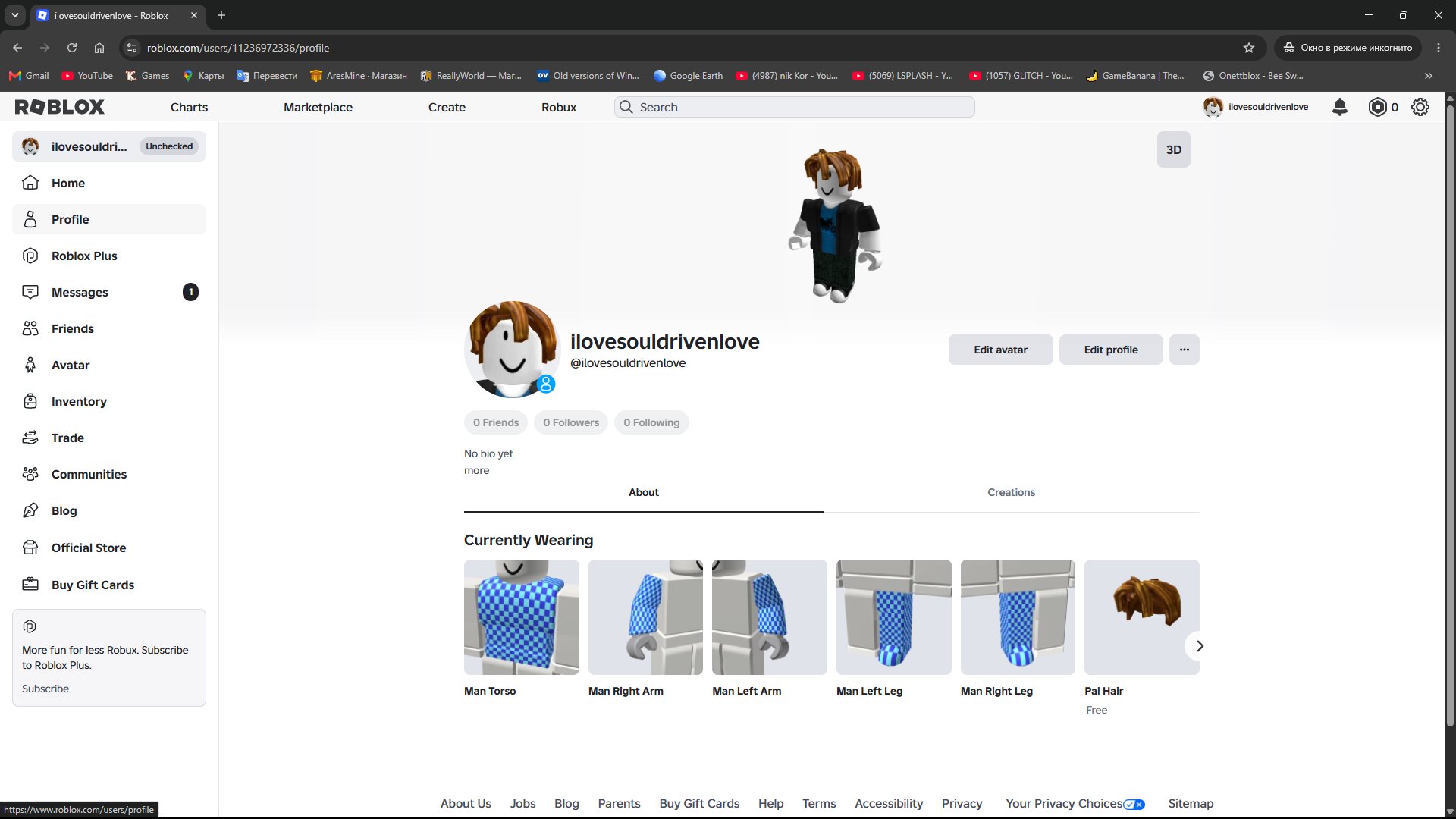Click the header avatar ilovesouldrivenlove

tap(1256, 107)
